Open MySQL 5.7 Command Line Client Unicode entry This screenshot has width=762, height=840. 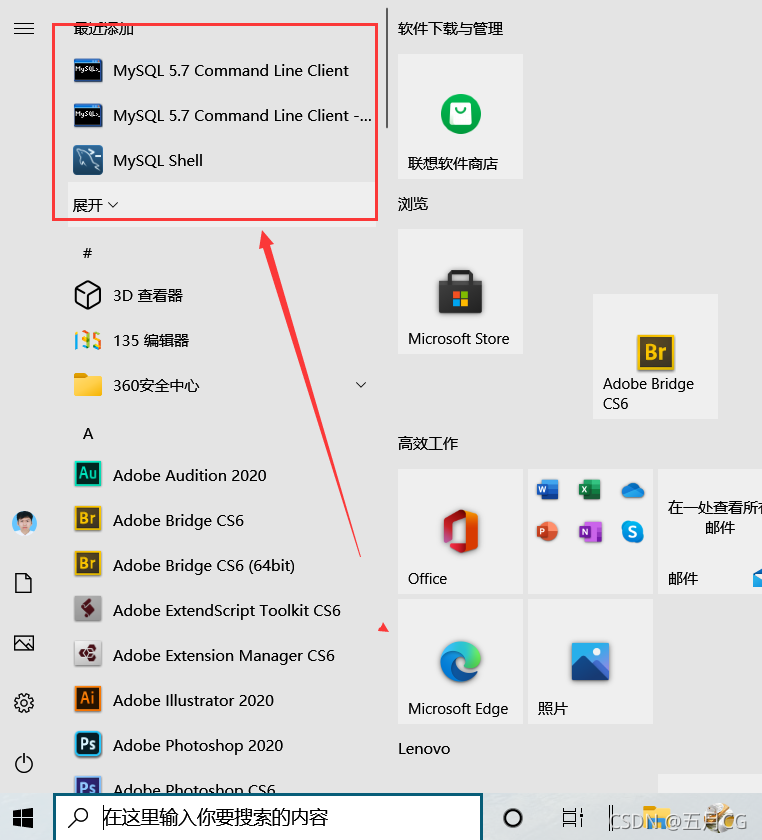click(x=222, y=115)
